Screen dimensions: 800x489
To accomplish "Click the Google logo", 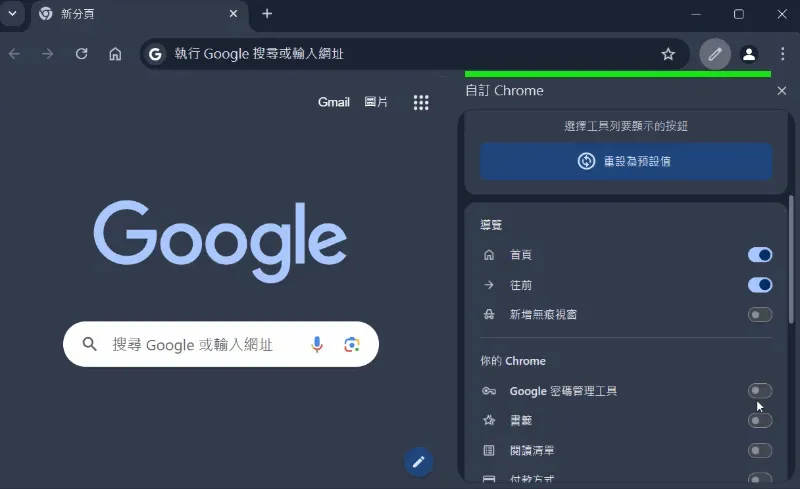I will click(x=220, y=241).
